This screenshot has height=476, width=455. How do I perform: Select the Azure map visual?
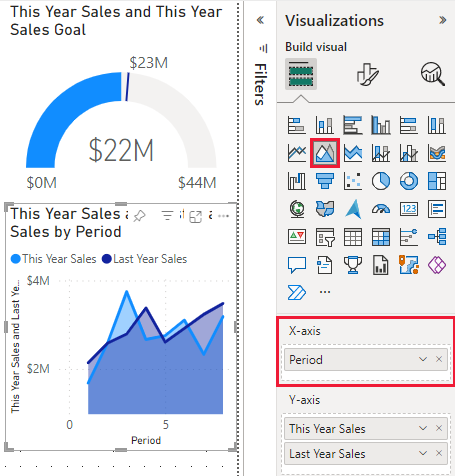tap(353, 209)
